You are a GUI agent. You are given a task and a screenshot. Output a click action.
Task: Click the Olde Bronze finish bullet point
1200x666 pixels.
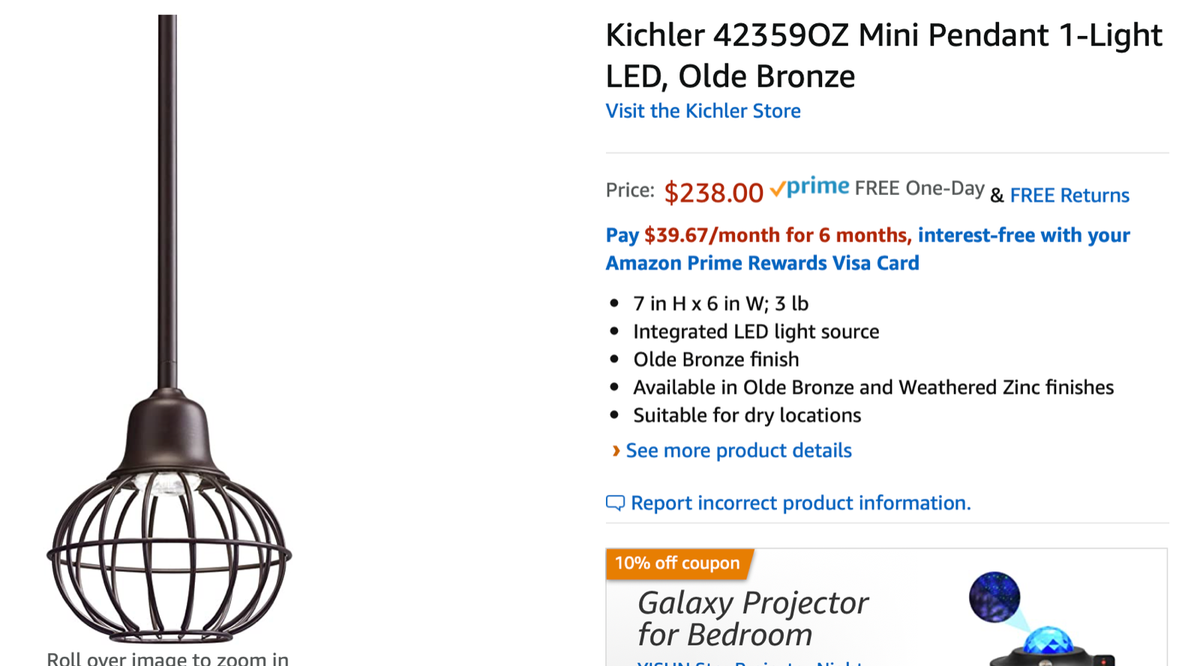715,359
